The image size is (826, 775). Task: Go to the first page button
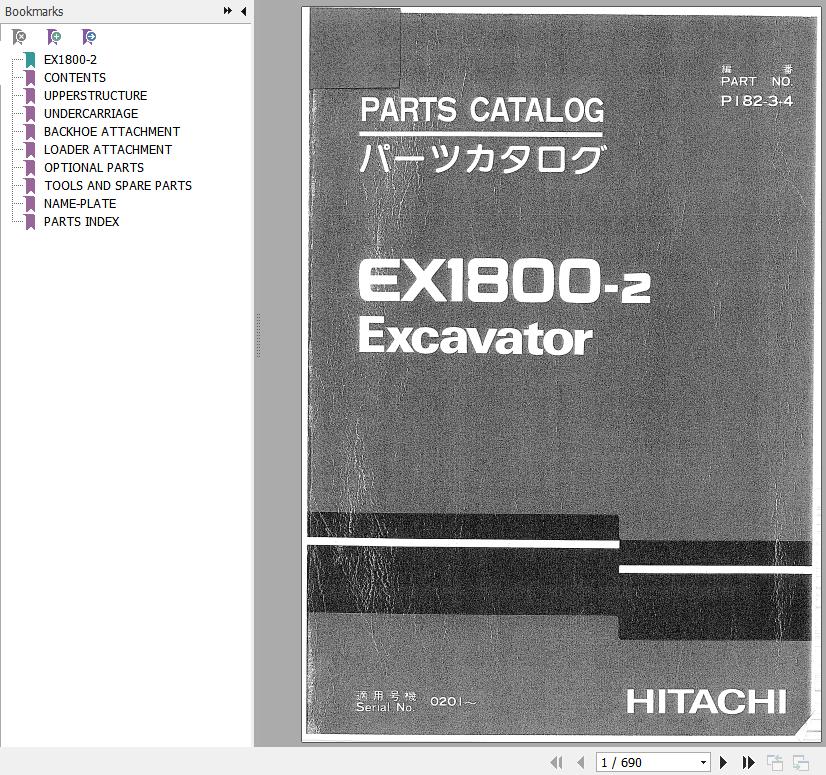(556, 762)
